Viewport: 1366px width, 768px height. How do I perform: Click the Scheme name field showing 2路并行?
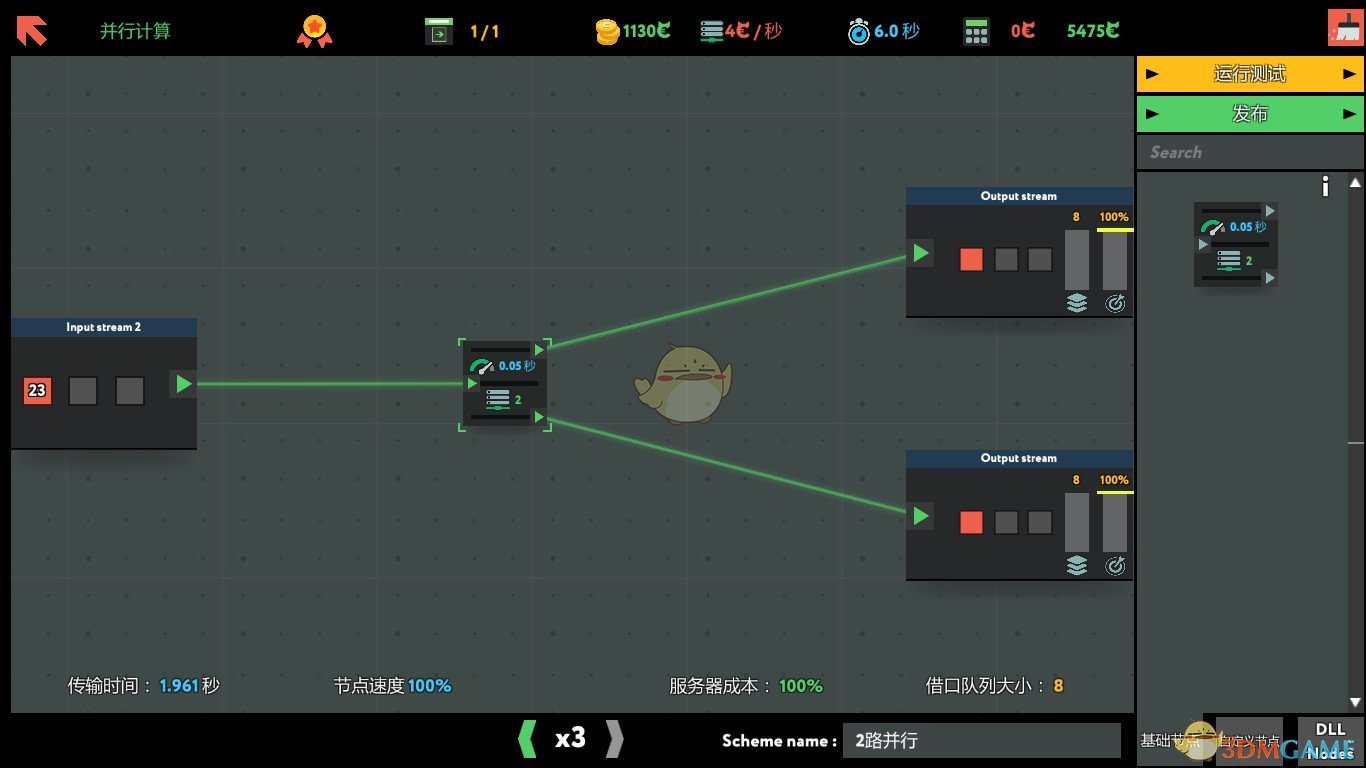(x=982, y=741)
